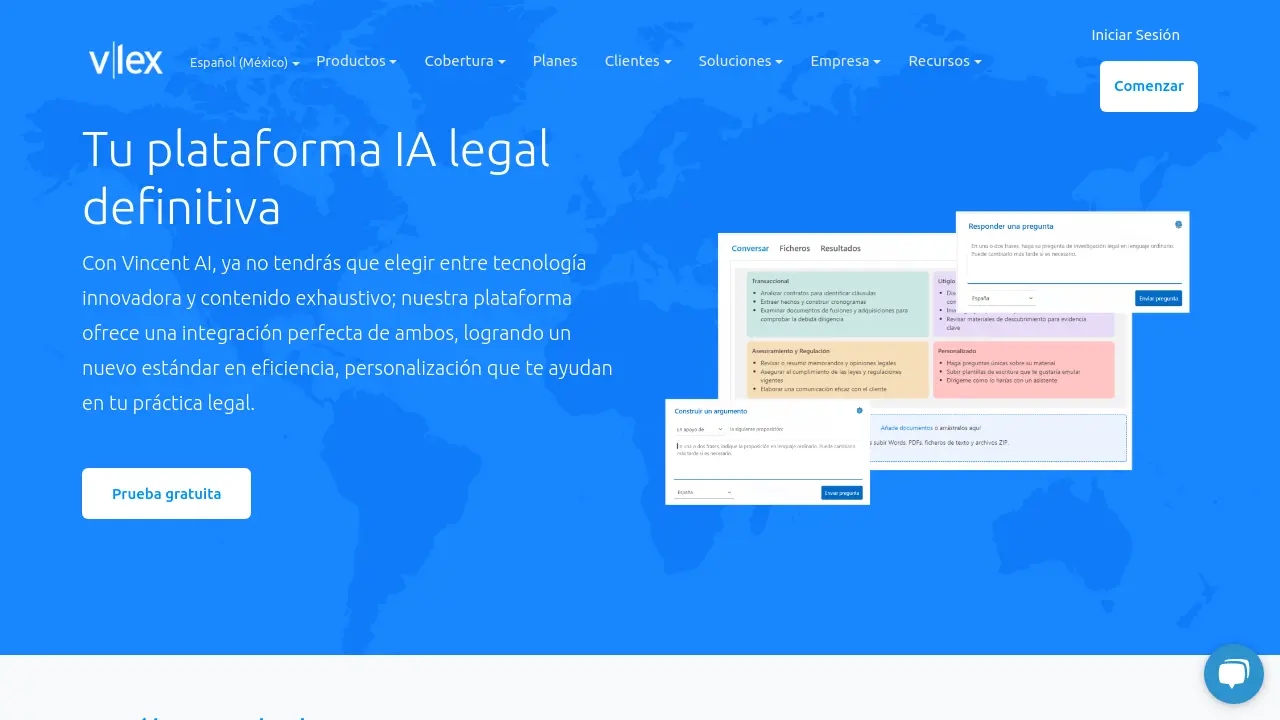Click the Iniciar Sesión link
The image size is (1280, 720).
click(x=1135, y=35)
